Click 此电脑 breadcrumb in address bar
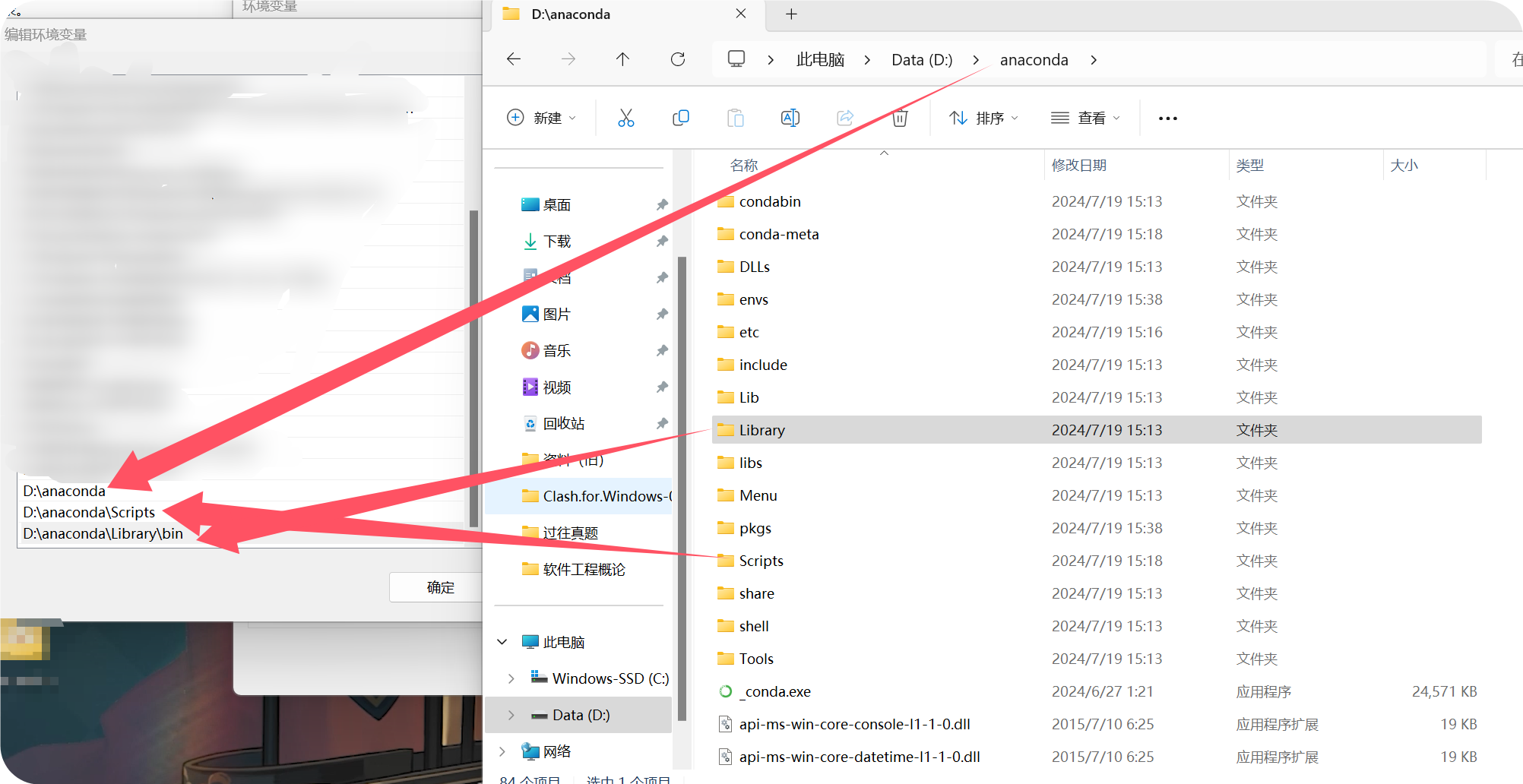 (x=820, y=60)
